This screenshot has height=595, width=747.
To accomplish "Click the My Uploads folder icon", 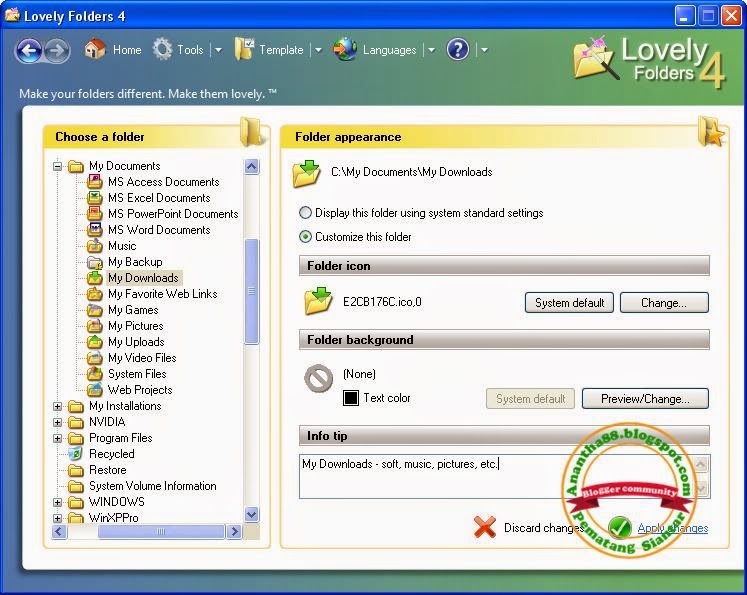I will coord(95,342).
